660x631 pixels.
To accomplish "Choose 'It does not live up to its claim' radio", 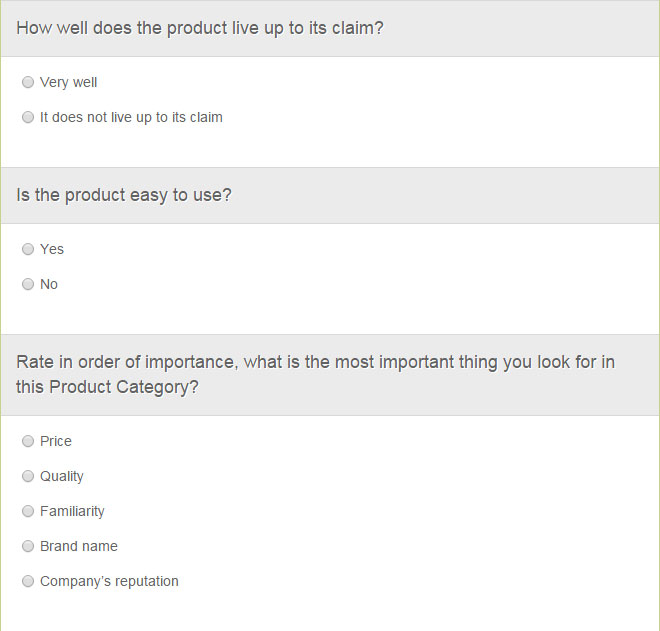I will tap(28, 117).
